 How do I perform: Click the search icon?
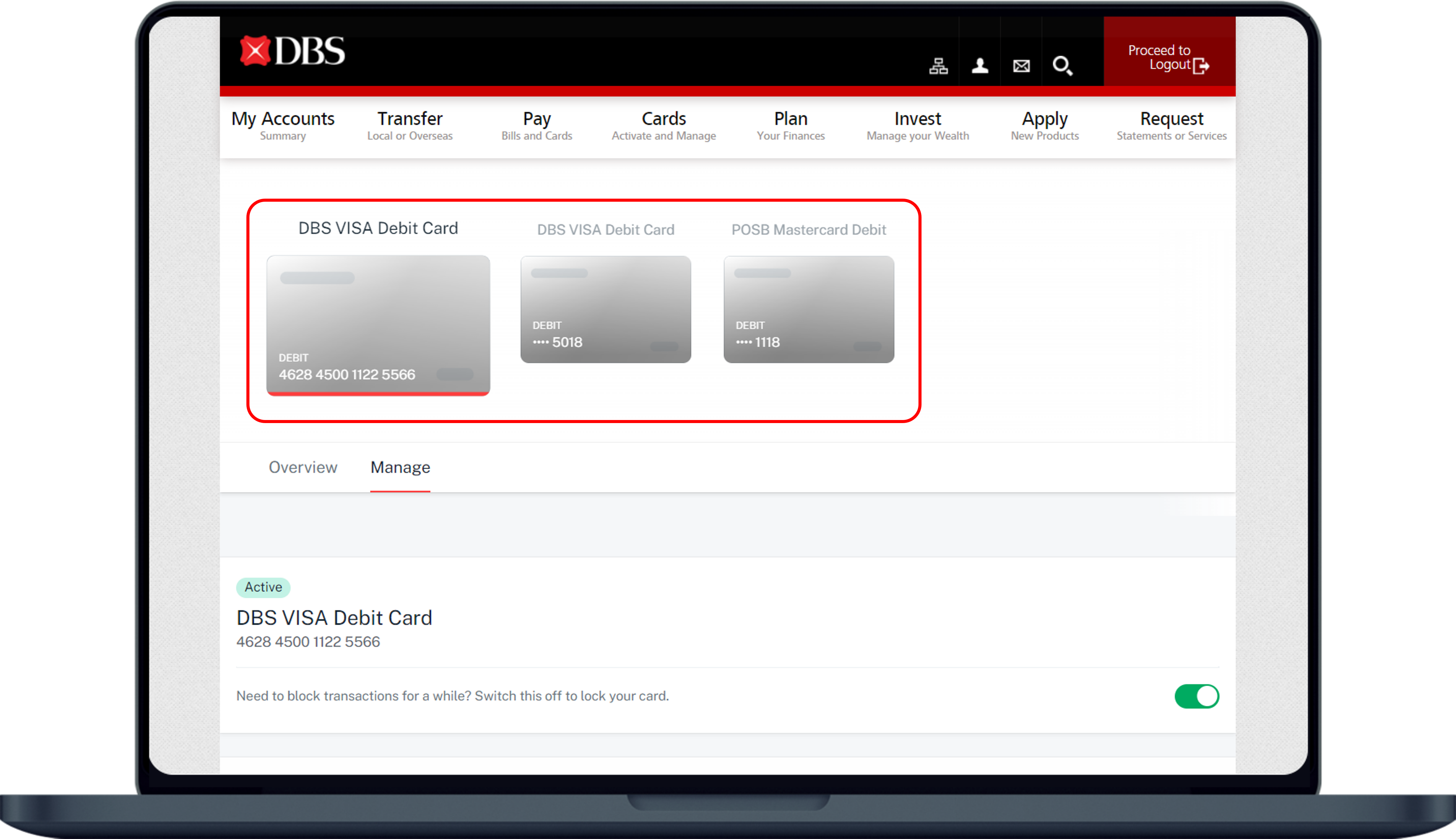click(1063, 65)
